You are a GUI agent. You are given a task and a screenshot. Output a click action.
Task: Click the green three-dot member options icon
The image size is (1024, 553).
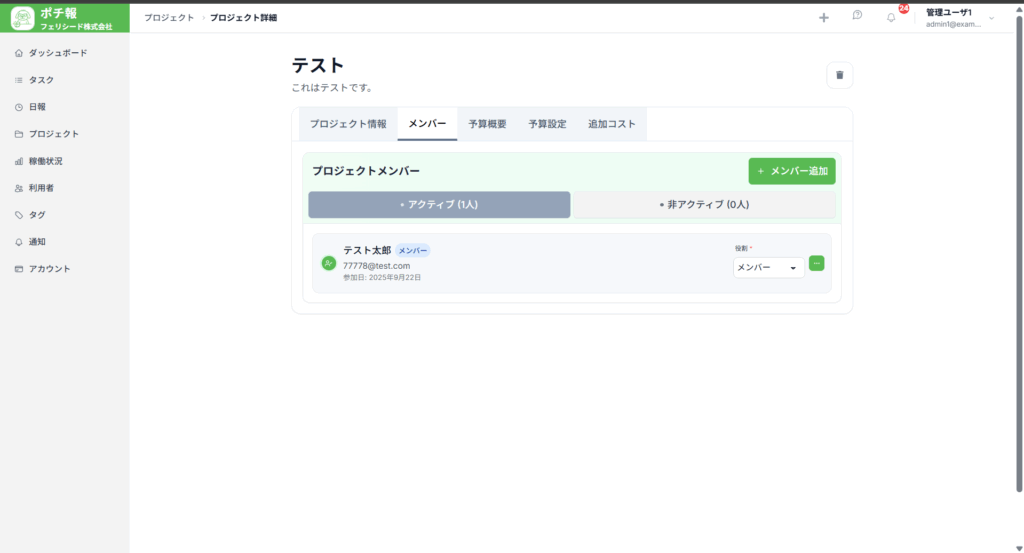(816, 263)
